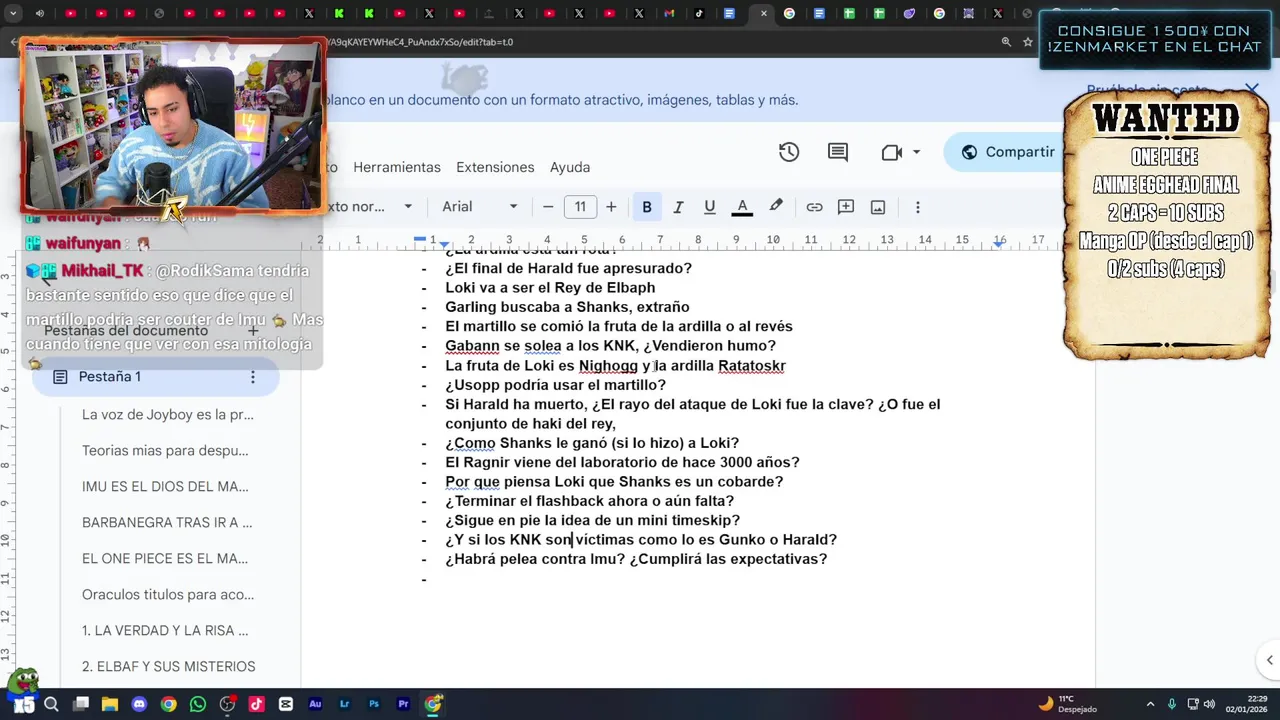Dismiss the template banner with X
The height and width of the screenshot is (720, 1280).
click(1252, 90)
